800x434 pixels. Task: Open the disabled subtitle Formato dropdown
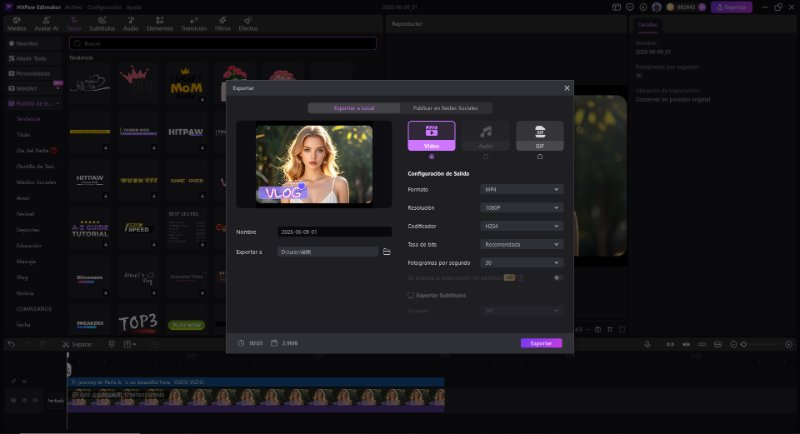coord(521,311)
